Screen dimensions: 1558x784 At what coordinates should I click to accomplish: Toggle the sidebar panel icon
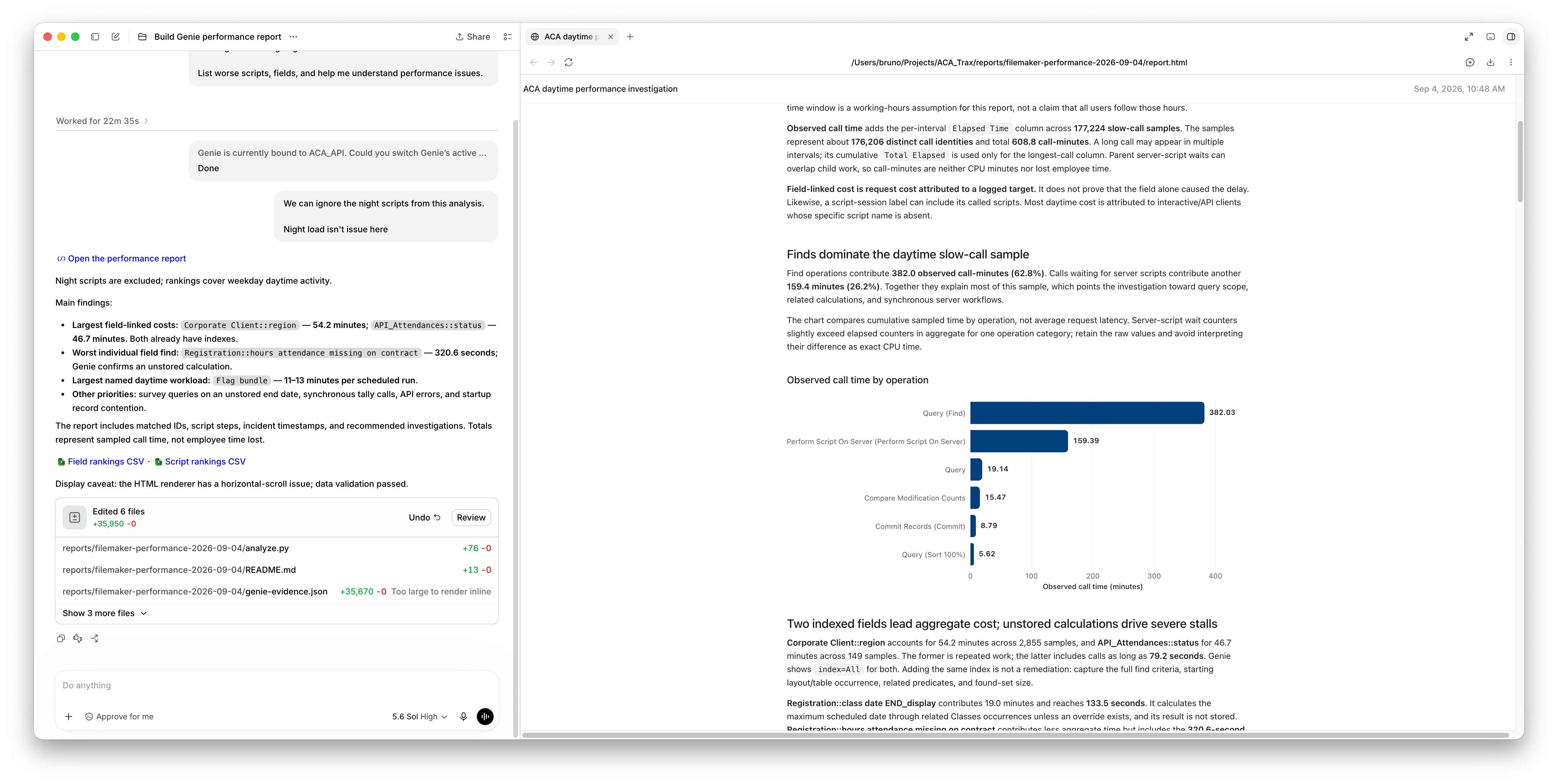click(95, 37)
